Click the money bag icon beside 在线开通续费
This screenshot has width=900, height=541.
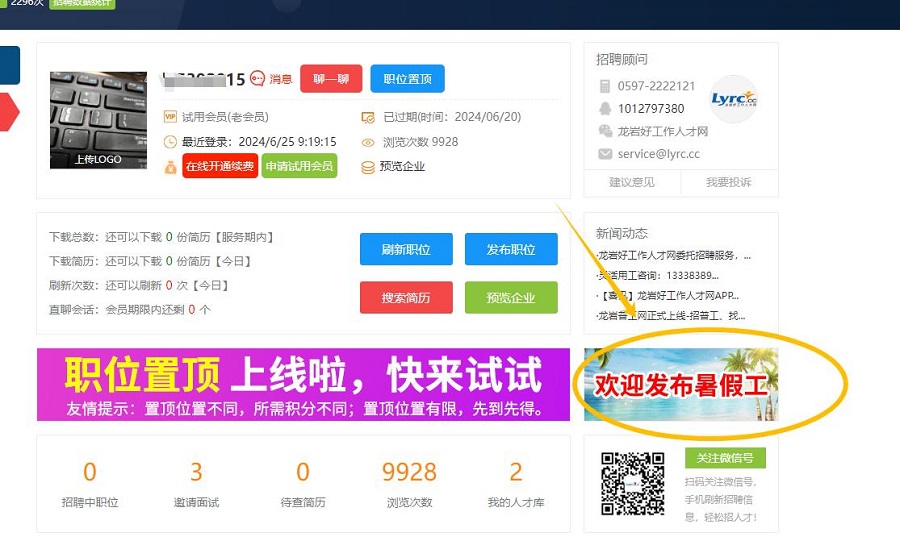[170, 166]
